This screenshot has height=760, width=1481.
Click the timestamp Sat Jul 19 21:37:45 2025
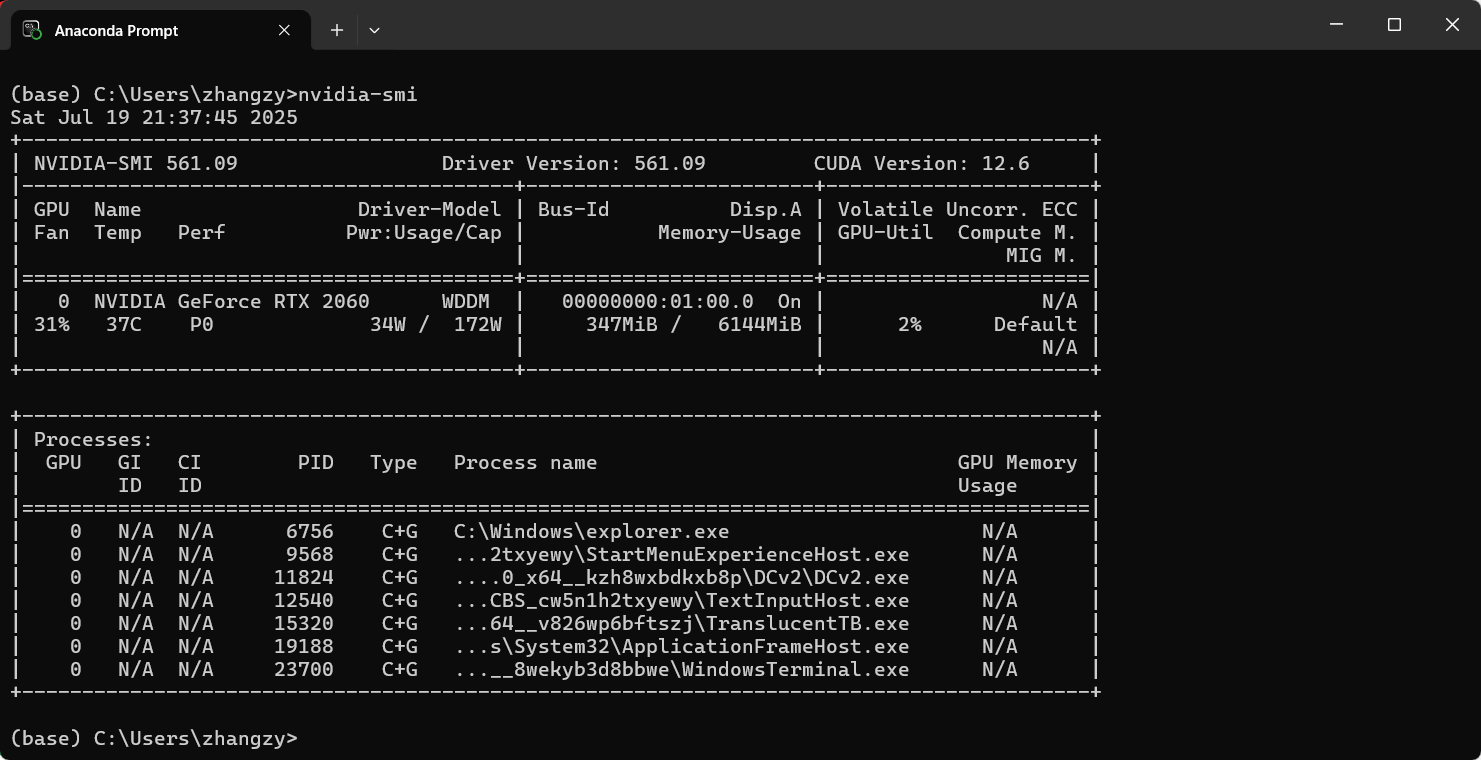point(154,117)
